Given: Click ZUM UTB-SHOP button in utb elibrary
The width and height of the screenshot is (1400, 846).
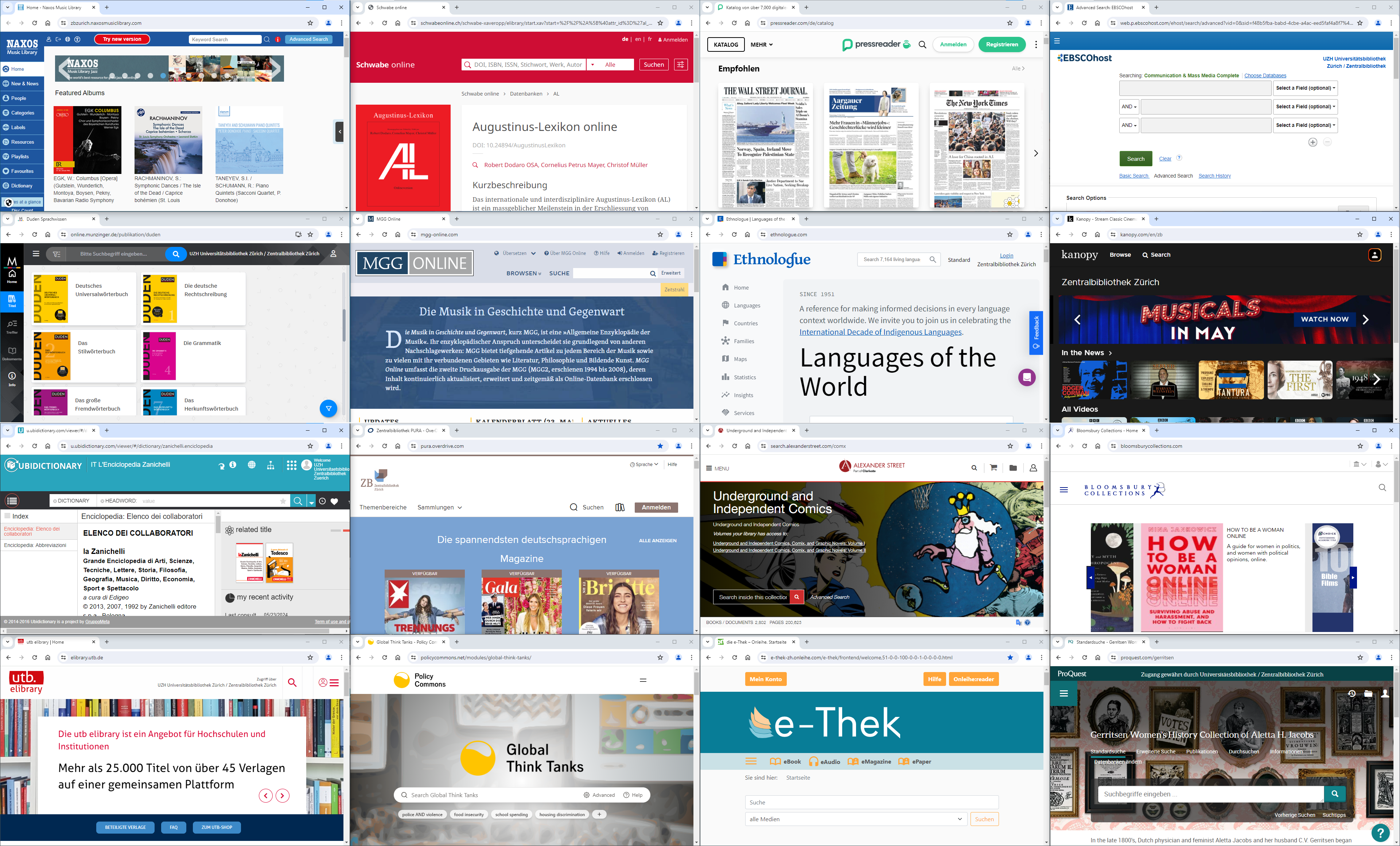Looking at the screenshot, I should point(217,827).
